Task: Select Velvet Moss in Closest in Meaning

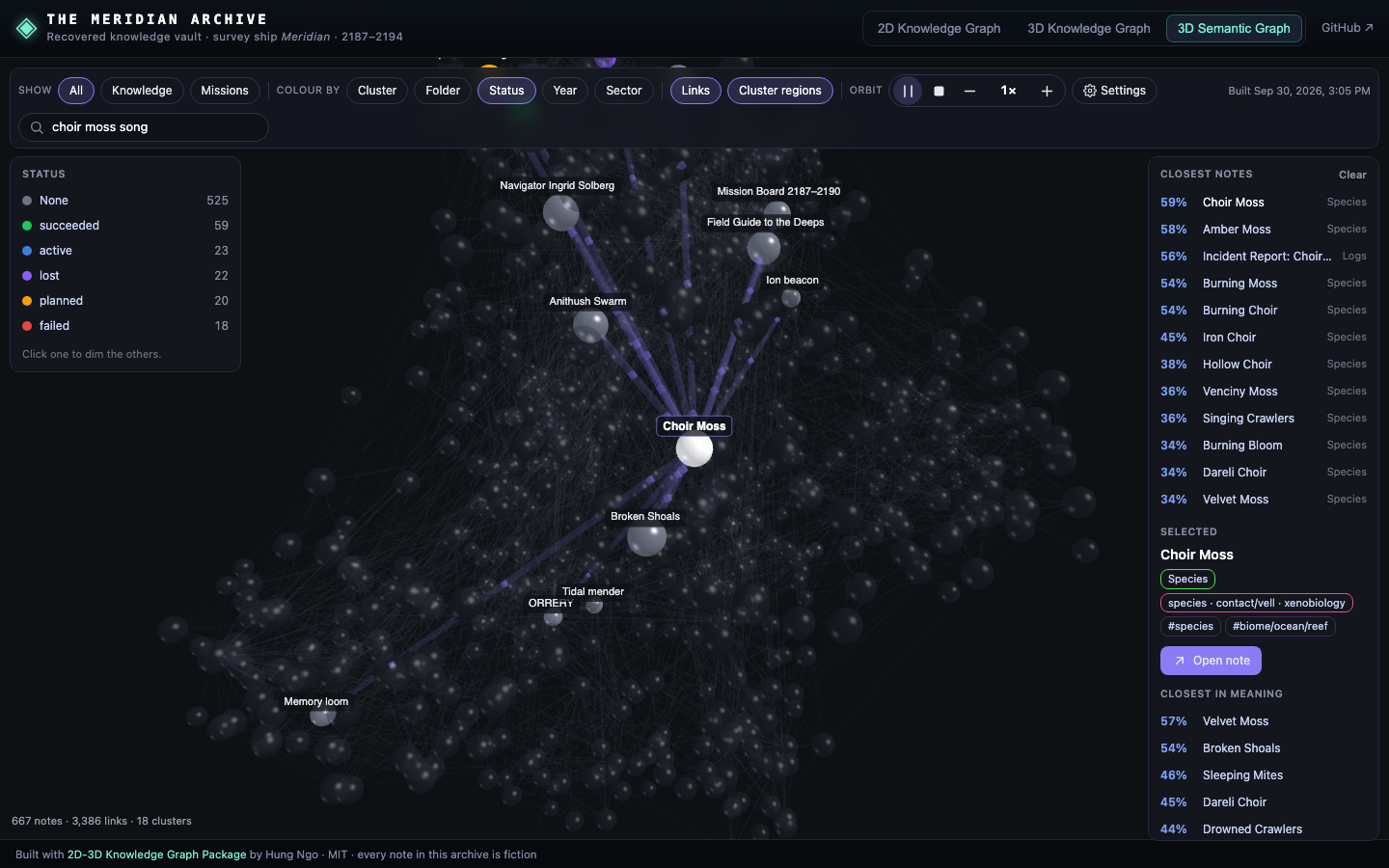Action: point(1264,721)
